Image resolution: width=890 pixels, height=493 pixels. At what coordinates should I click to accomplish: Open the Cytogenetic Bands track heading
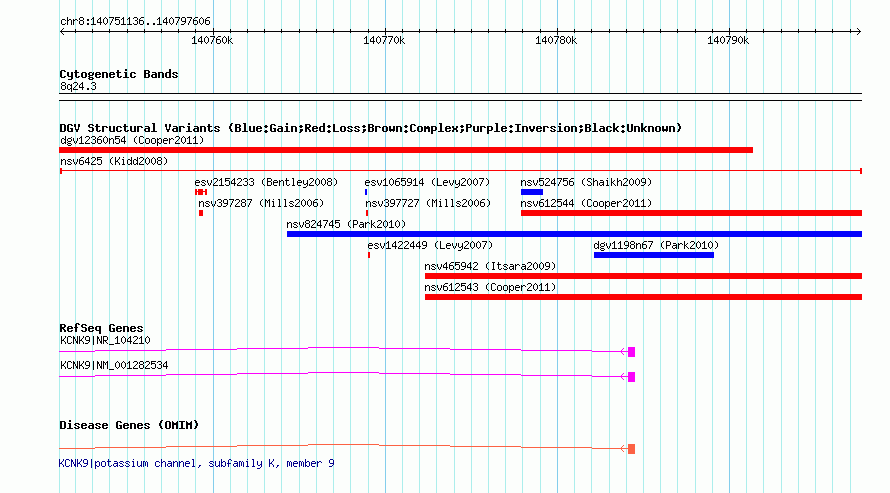[119, 74]
